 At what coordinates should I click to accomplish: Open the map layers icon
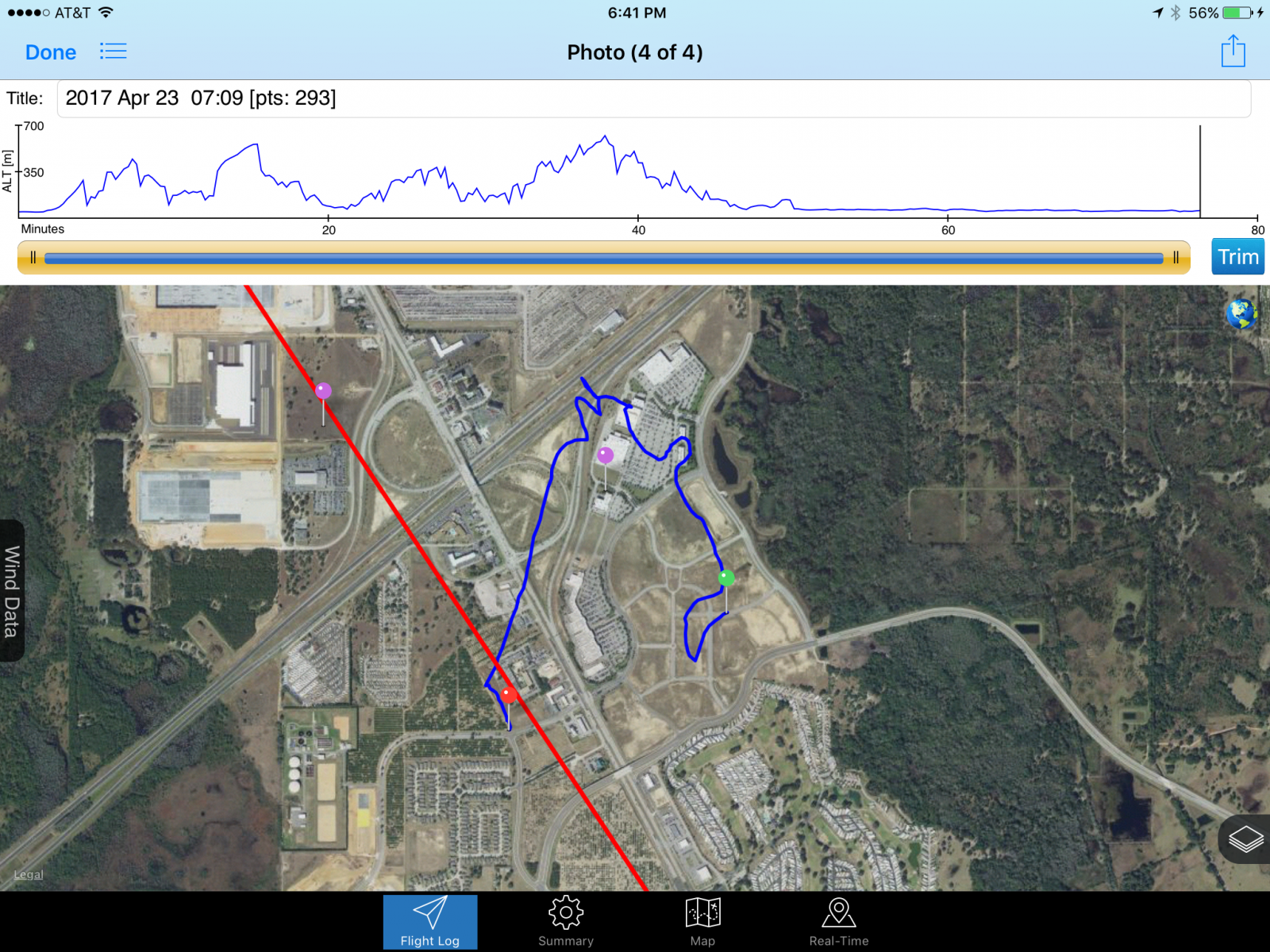(1245, 839)
